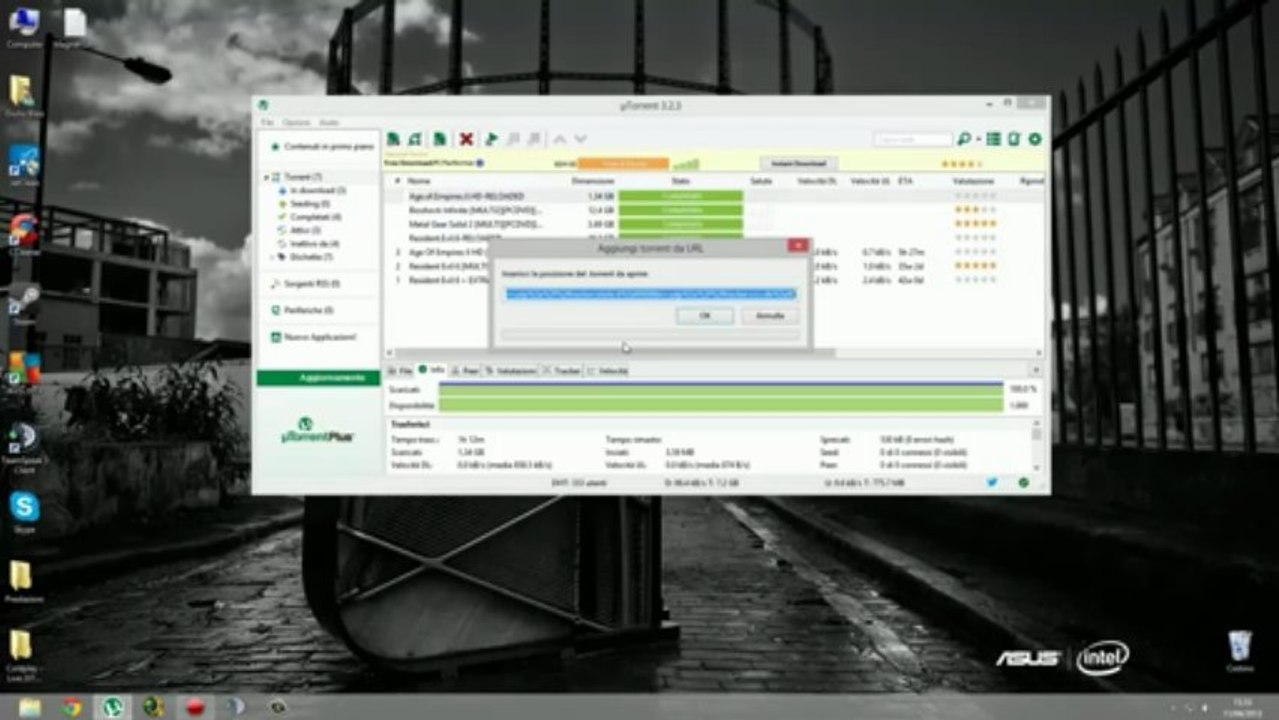The image size is (1279, 720).
Task: Click the green network status icon in status bar
Action: click(1024, 483)
